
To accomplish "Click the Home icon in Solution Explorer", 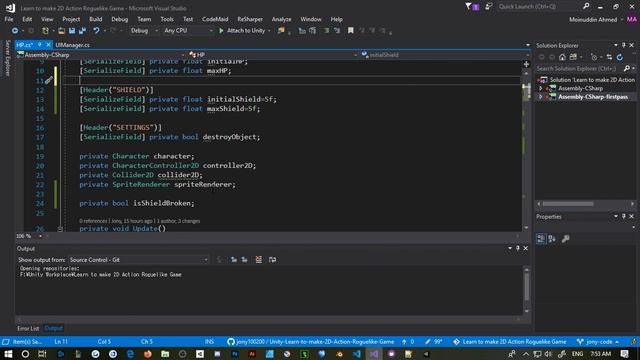I will (x=562, y=57).
